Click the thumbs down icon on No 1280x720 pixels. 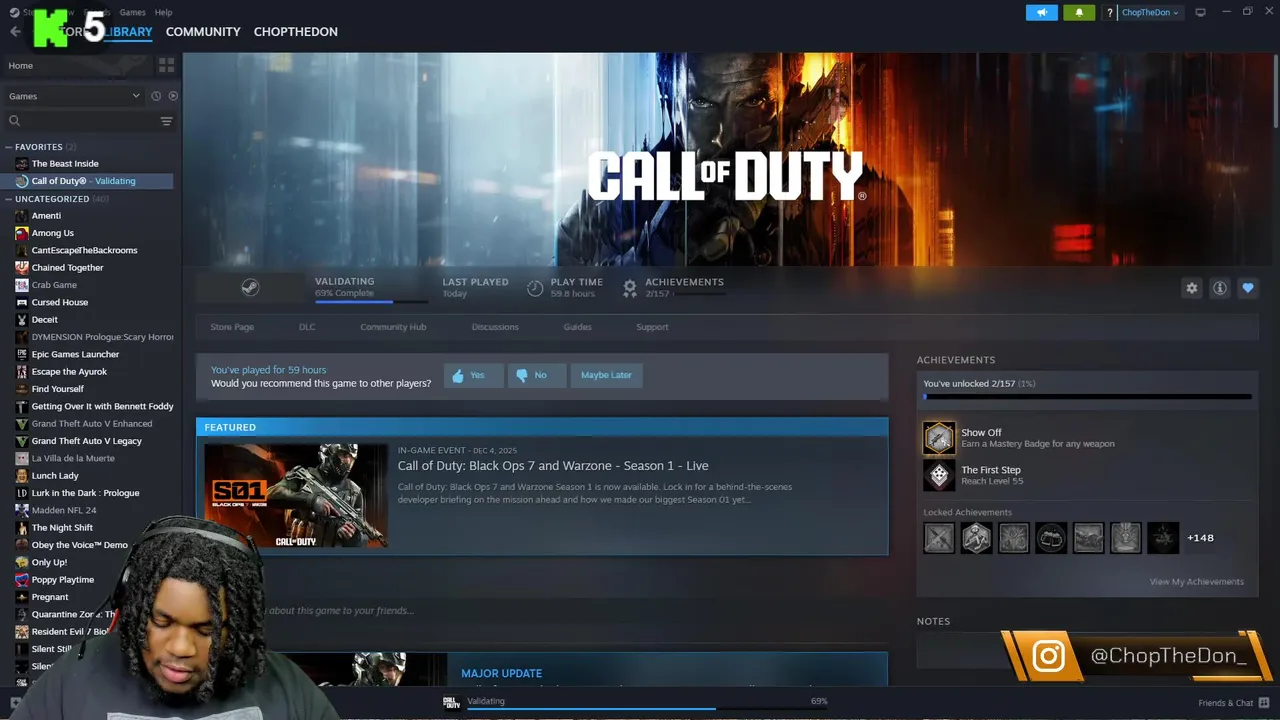(x=521, y=376)
